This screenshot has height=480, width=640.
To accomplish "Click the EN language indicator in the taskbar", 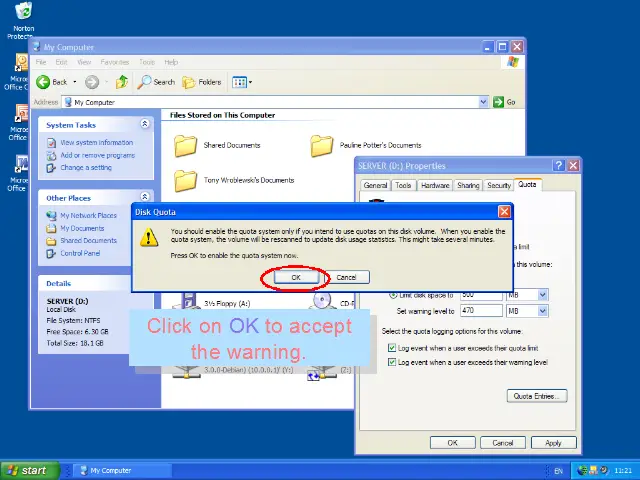I will (x=558, y=471).
